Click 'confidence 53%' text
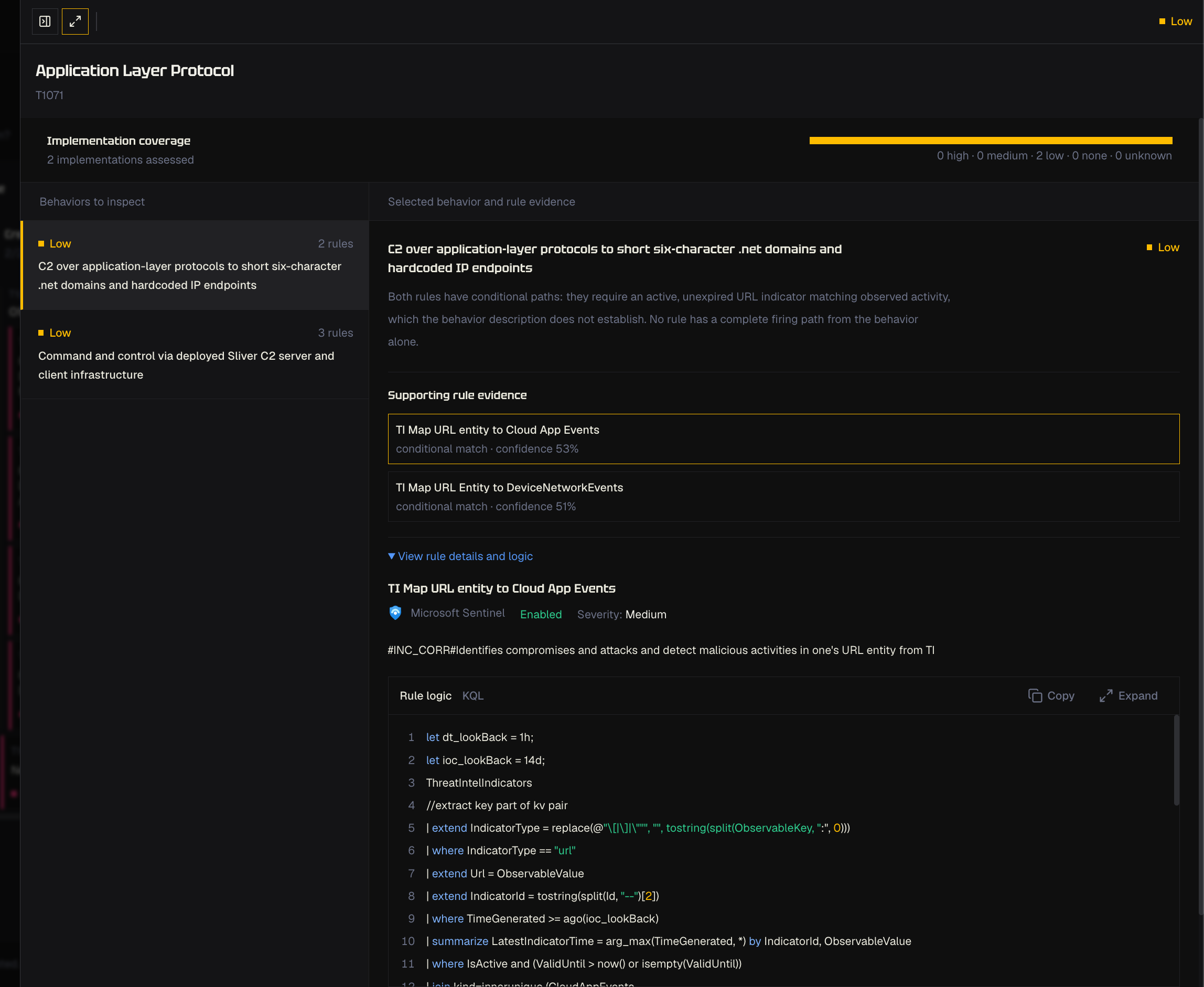 [x=536, y=448]
